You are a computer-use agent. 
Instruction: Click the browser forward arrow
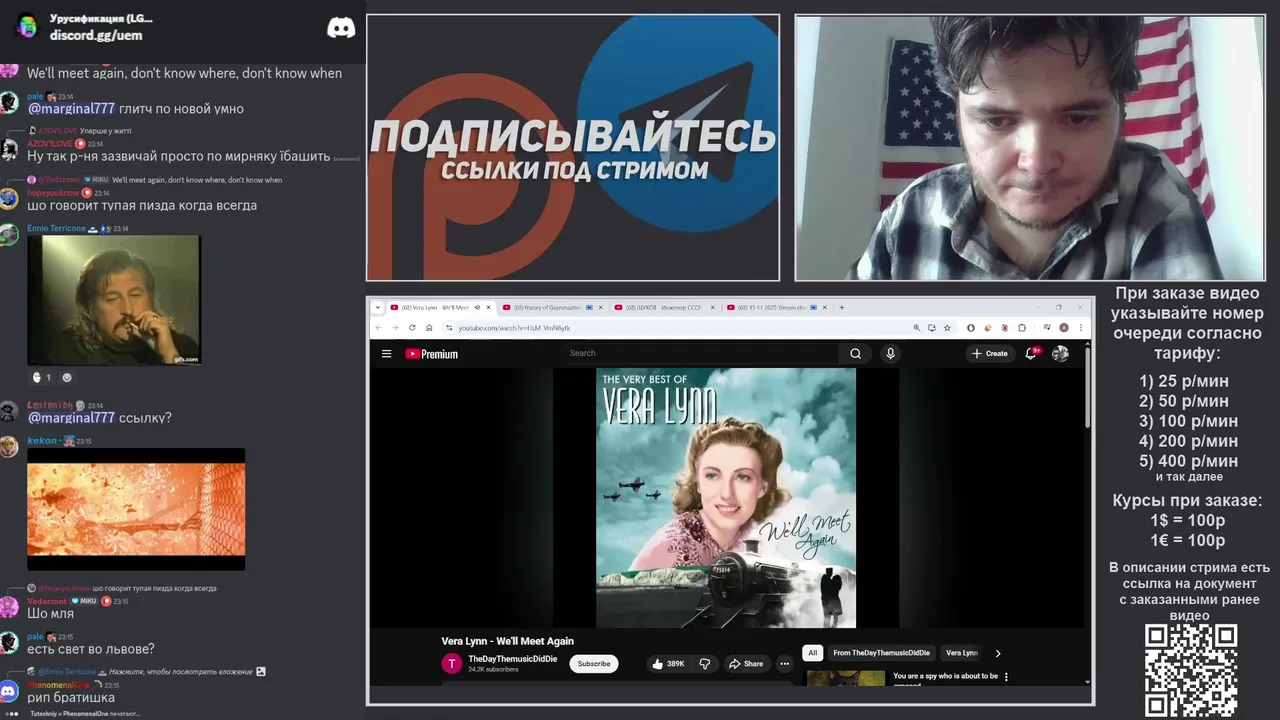click(x=394, y=327)
